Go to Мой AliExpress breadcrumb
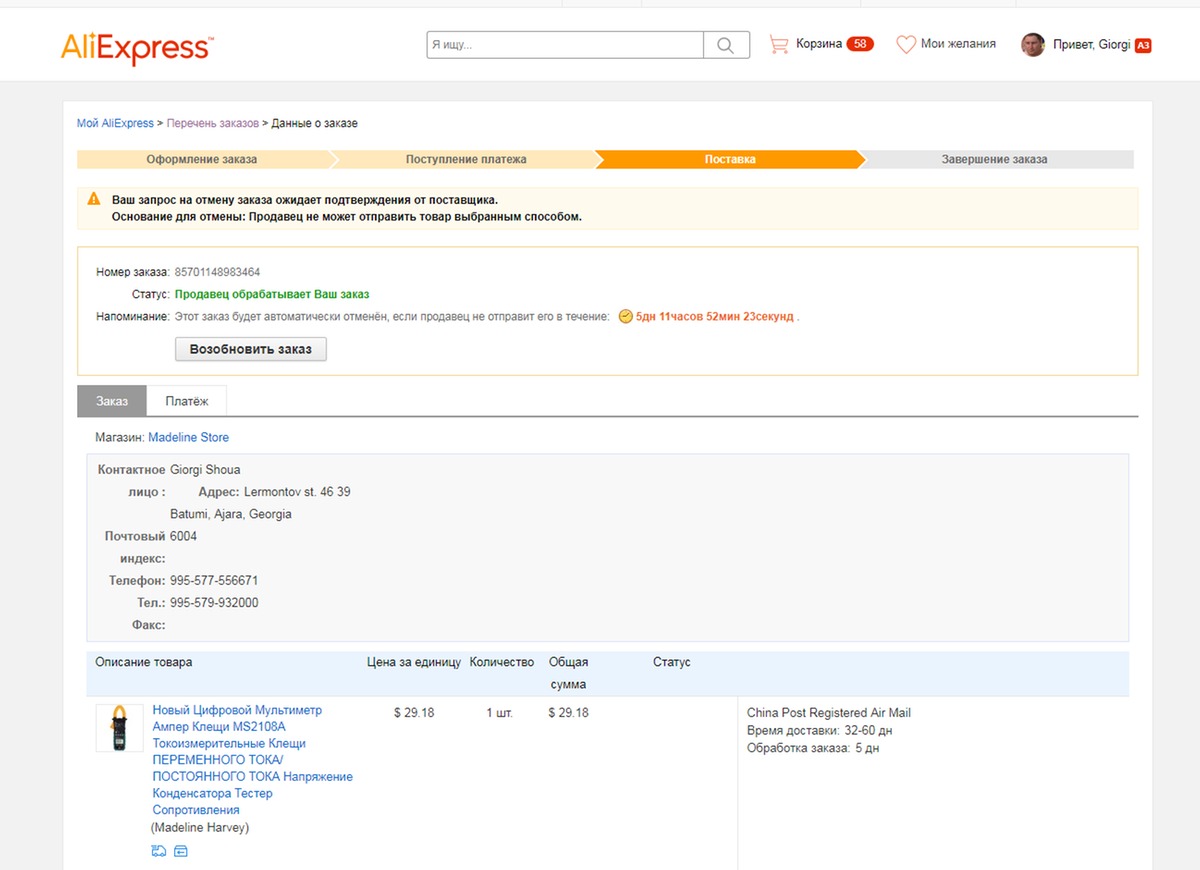This screenshot has height=870, width=1200. coord(115,123)
